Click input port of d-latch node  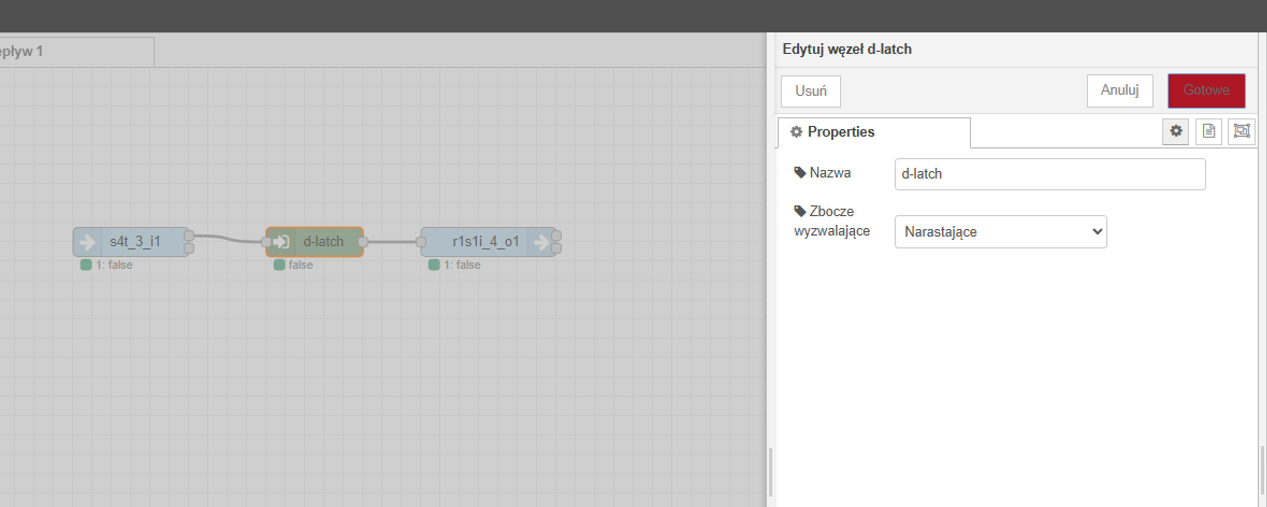(266, 242)
